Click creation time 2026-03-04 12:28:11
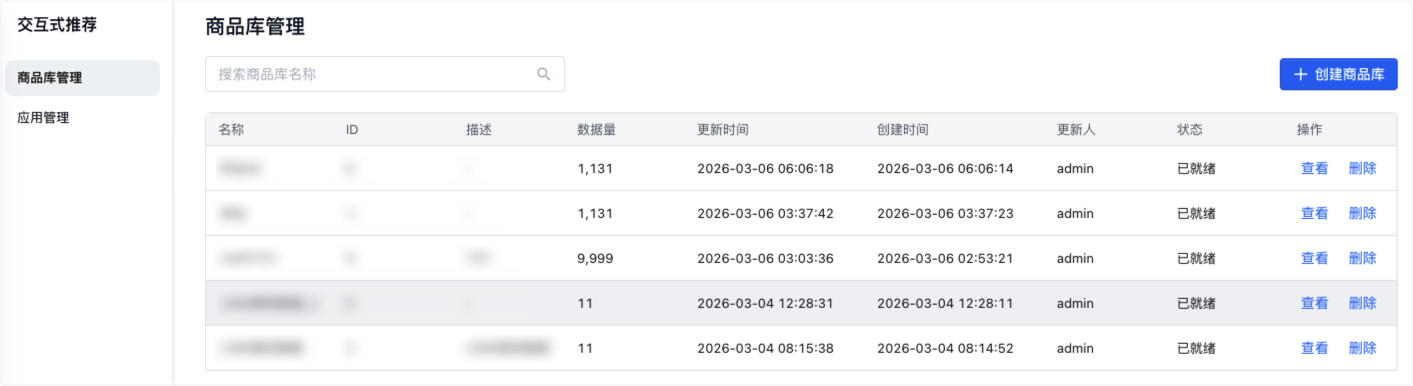 [945, 303]
